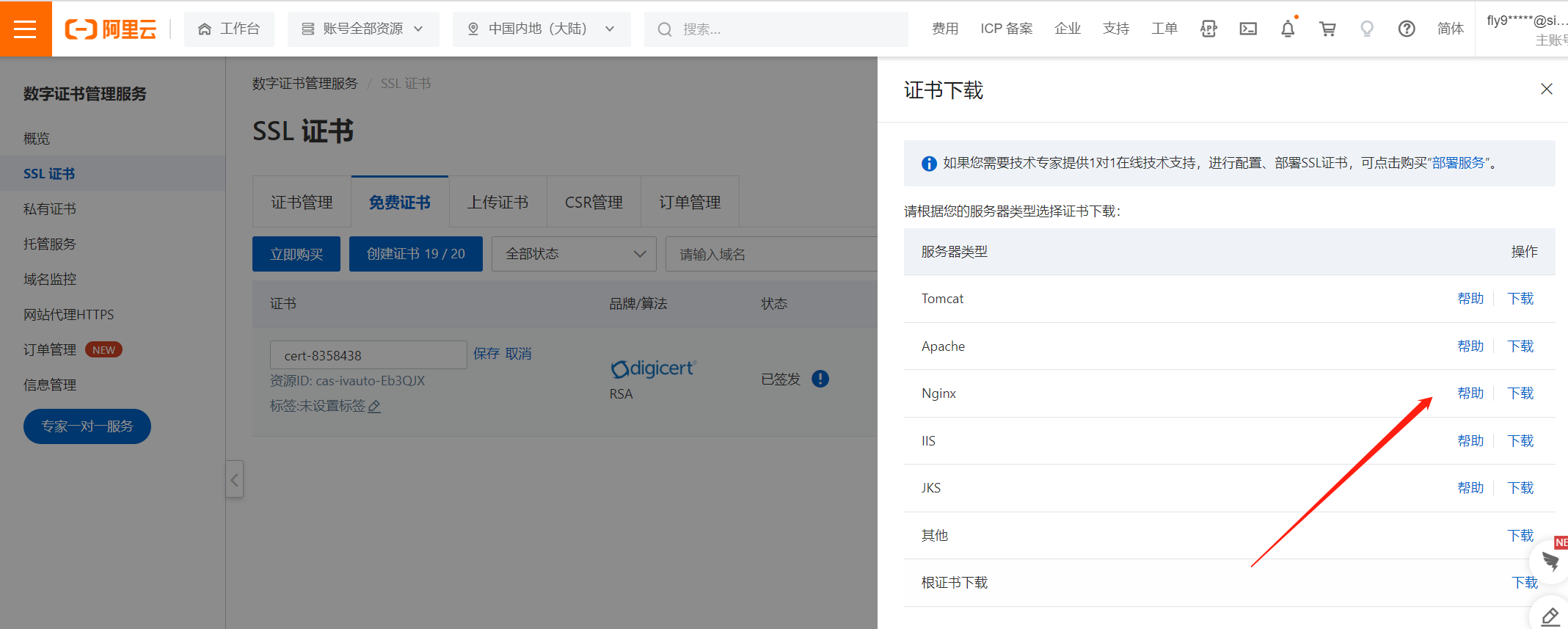Click 创建证书 19 / 20 button
This screenshot has height=629, width=1568.
coord(416,254)
